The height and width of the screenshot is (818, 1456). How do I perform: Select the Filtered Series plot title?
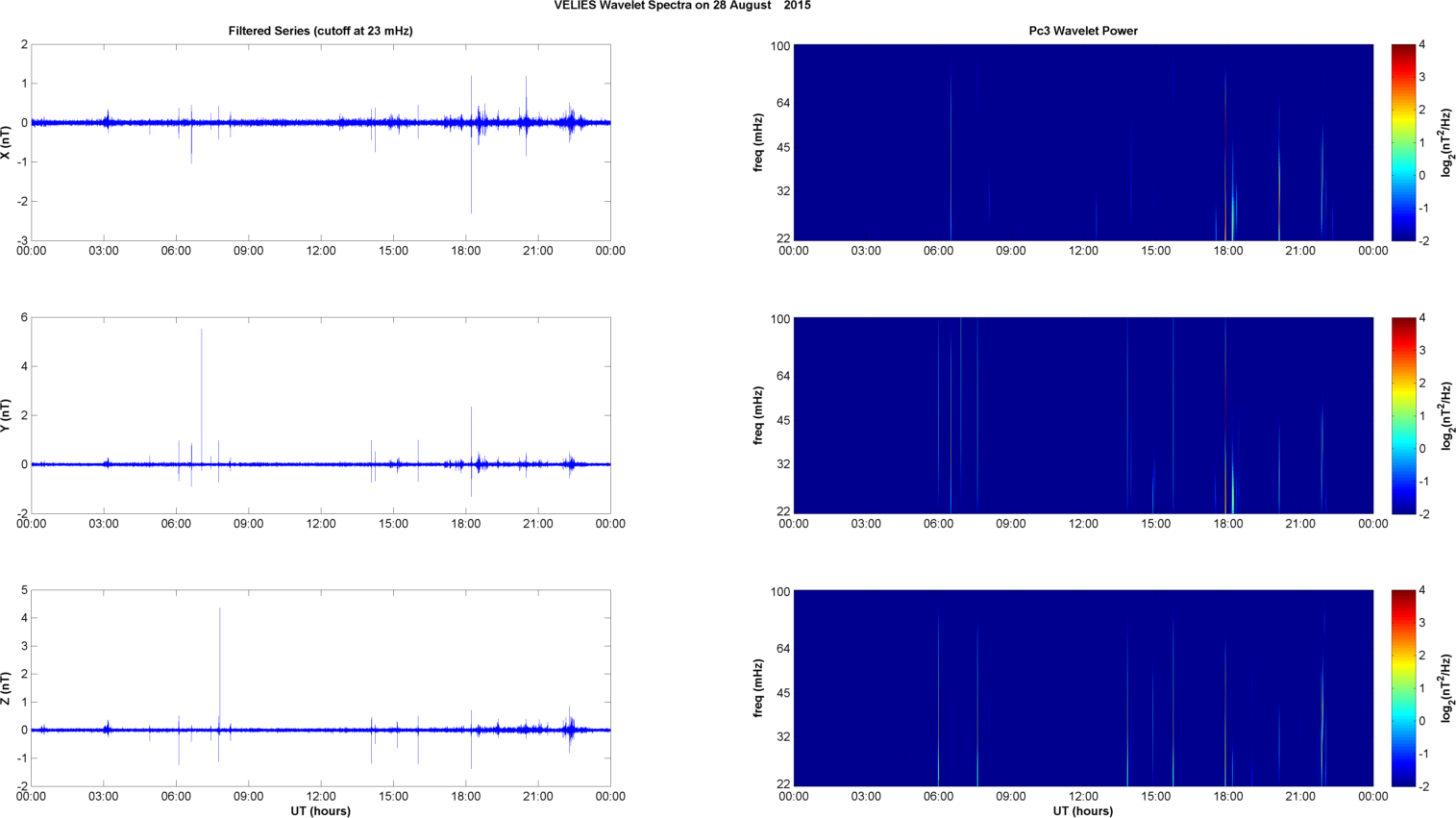(x=320, y=31)
